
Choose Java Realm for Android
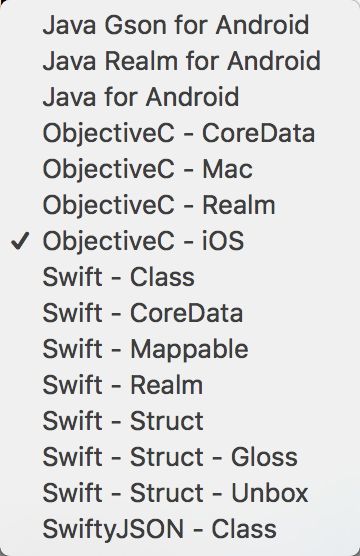tap(180, 61)
